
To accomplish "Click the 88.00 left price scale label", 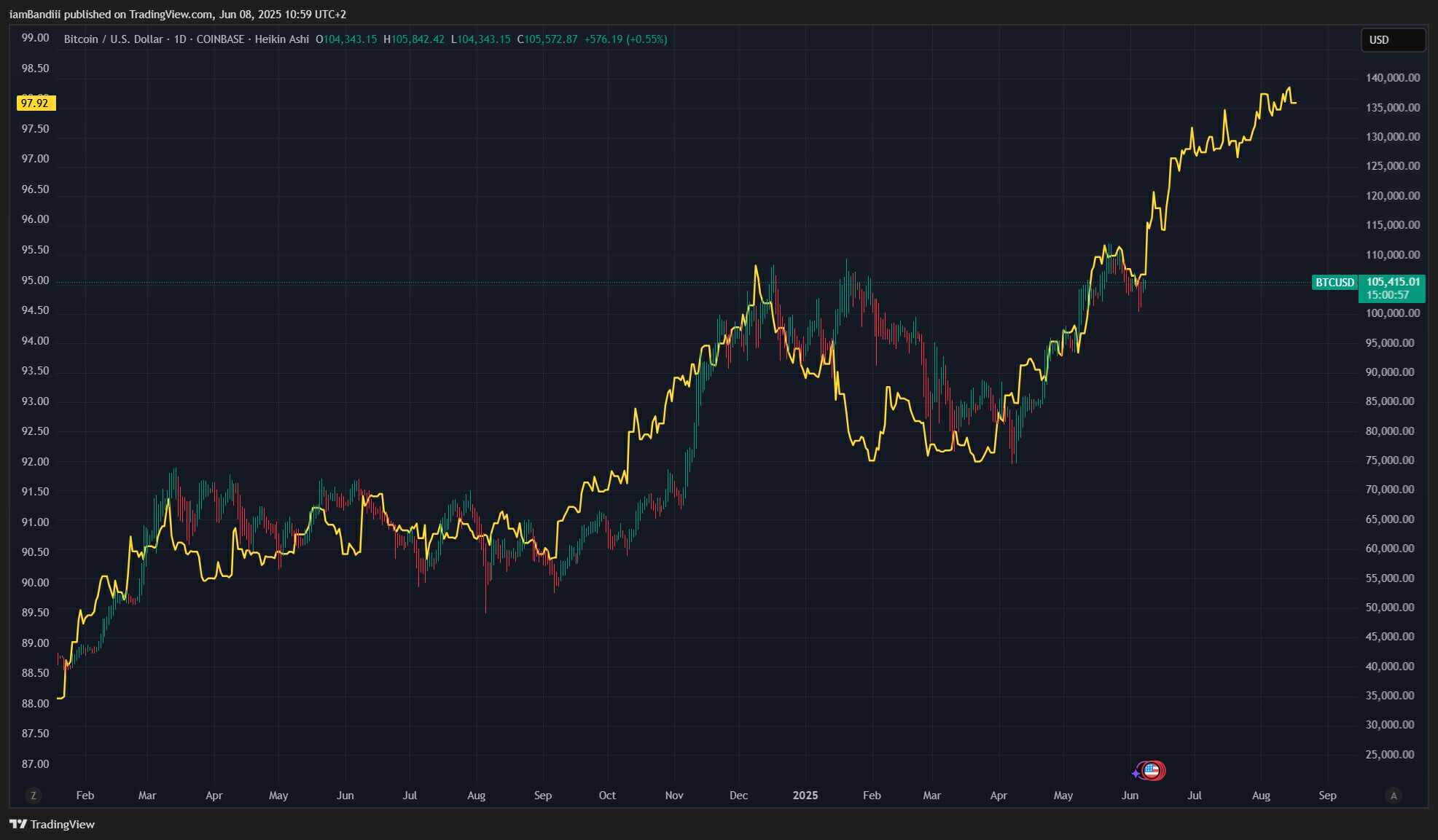I will [x=35, y=704].
